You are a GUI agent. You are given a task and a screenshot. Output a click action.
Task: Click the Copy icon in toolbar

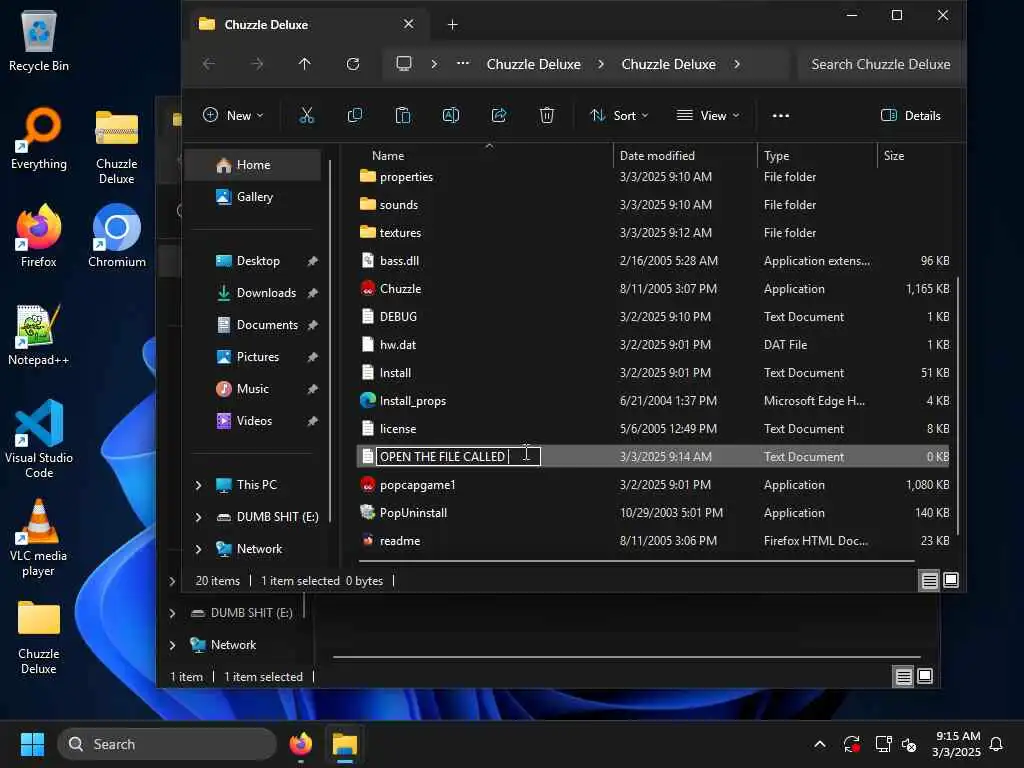355,116
